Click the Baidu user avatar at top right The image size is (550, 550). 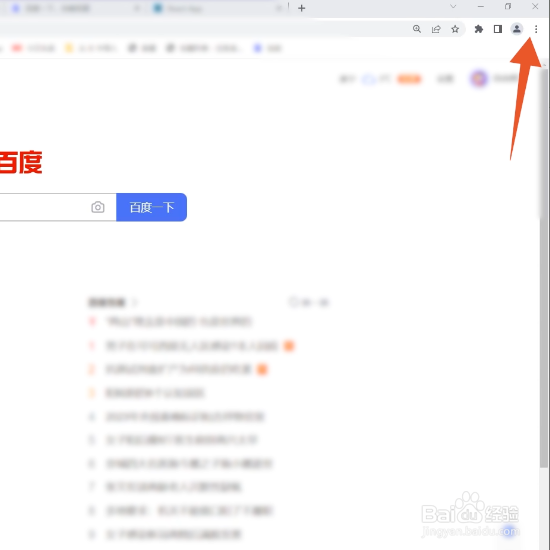tap(479, 78)
